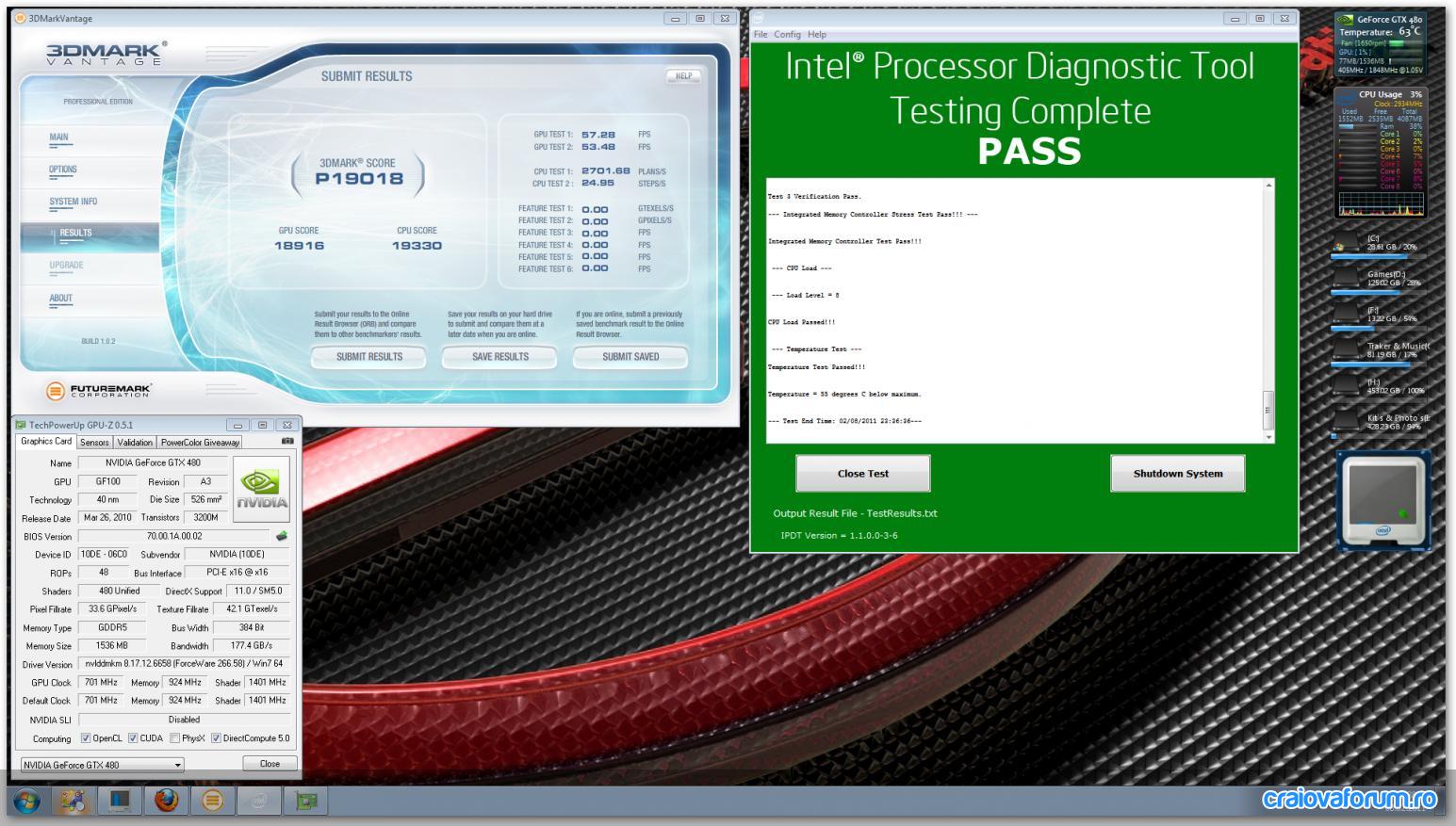Open the Help menu in Intel Diagnostic Tool
Screen dimensions: 1456x826
pyautogui.click(x=816, y=34)
